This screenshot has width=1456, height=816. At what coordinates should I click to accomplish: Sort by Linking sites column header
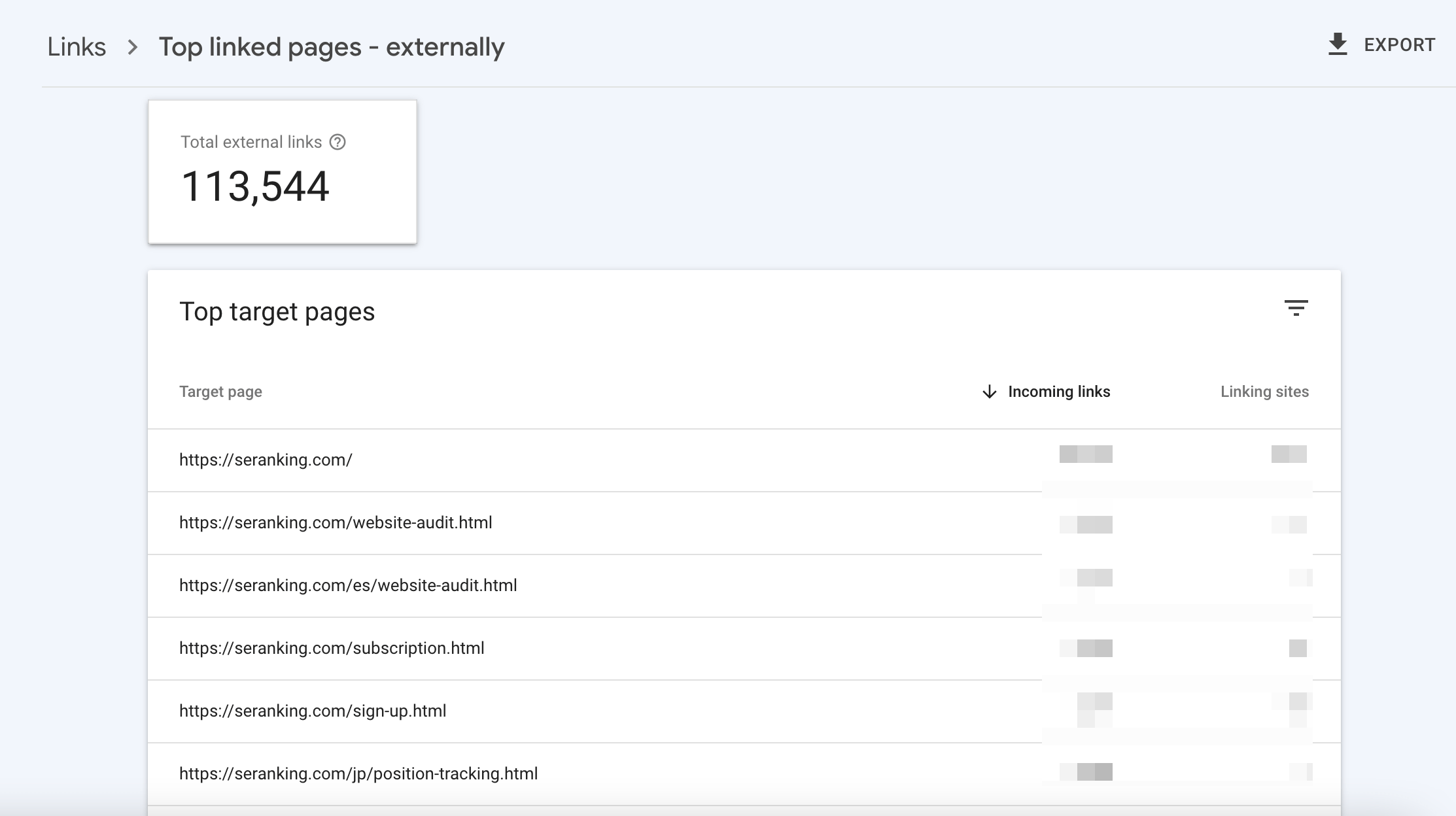(1264, 392)
